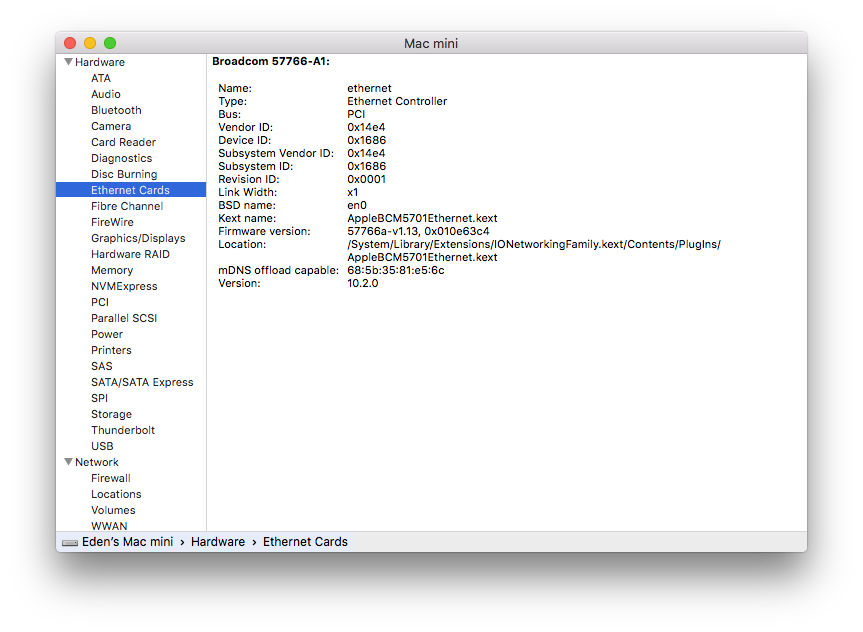Select WWAN entry in sidebar
The image size is (863, 632).
pos(109,526)
